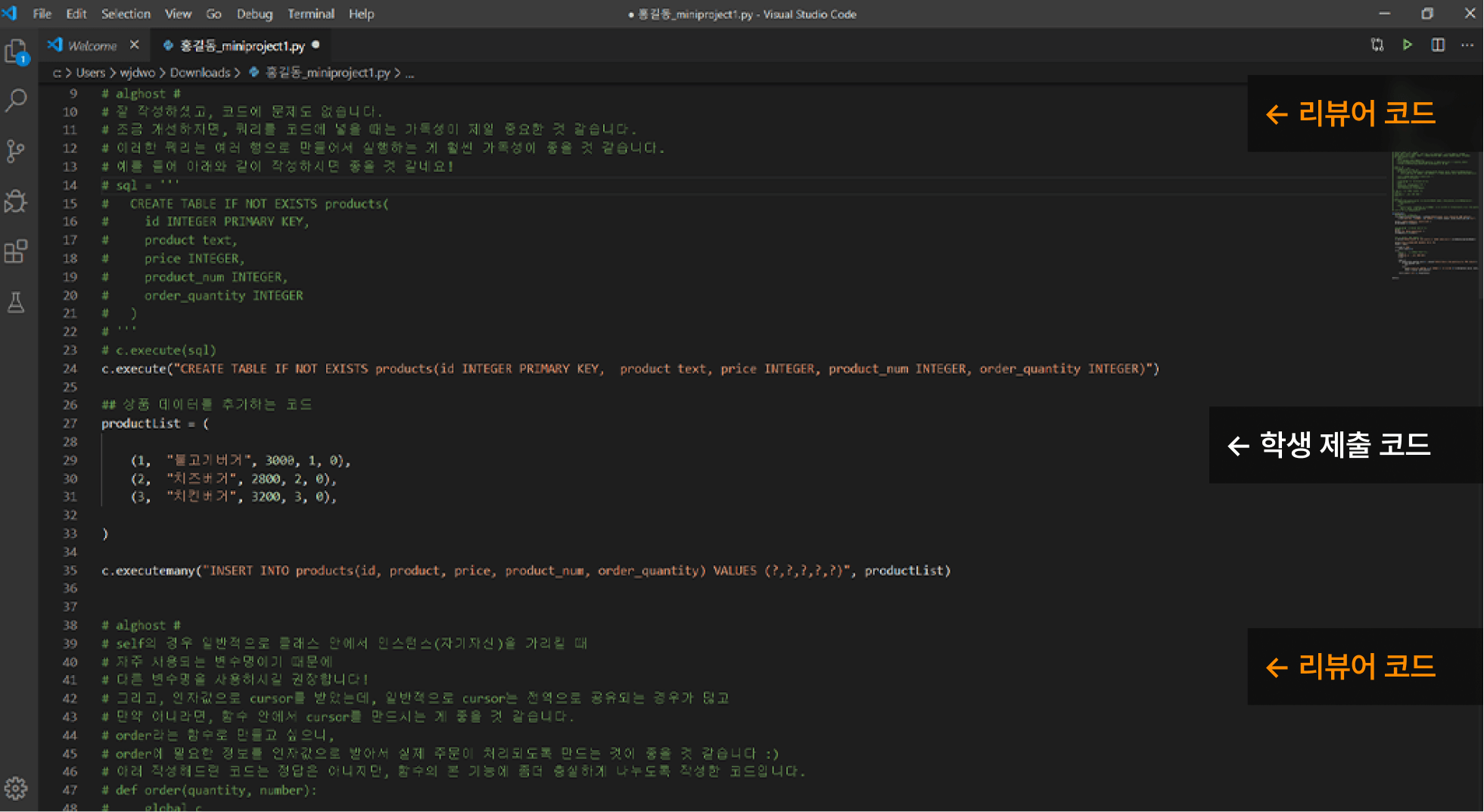Click the 'productList = (' code line
This screenshot has height=812, width=1484.
tap(155, 423)
